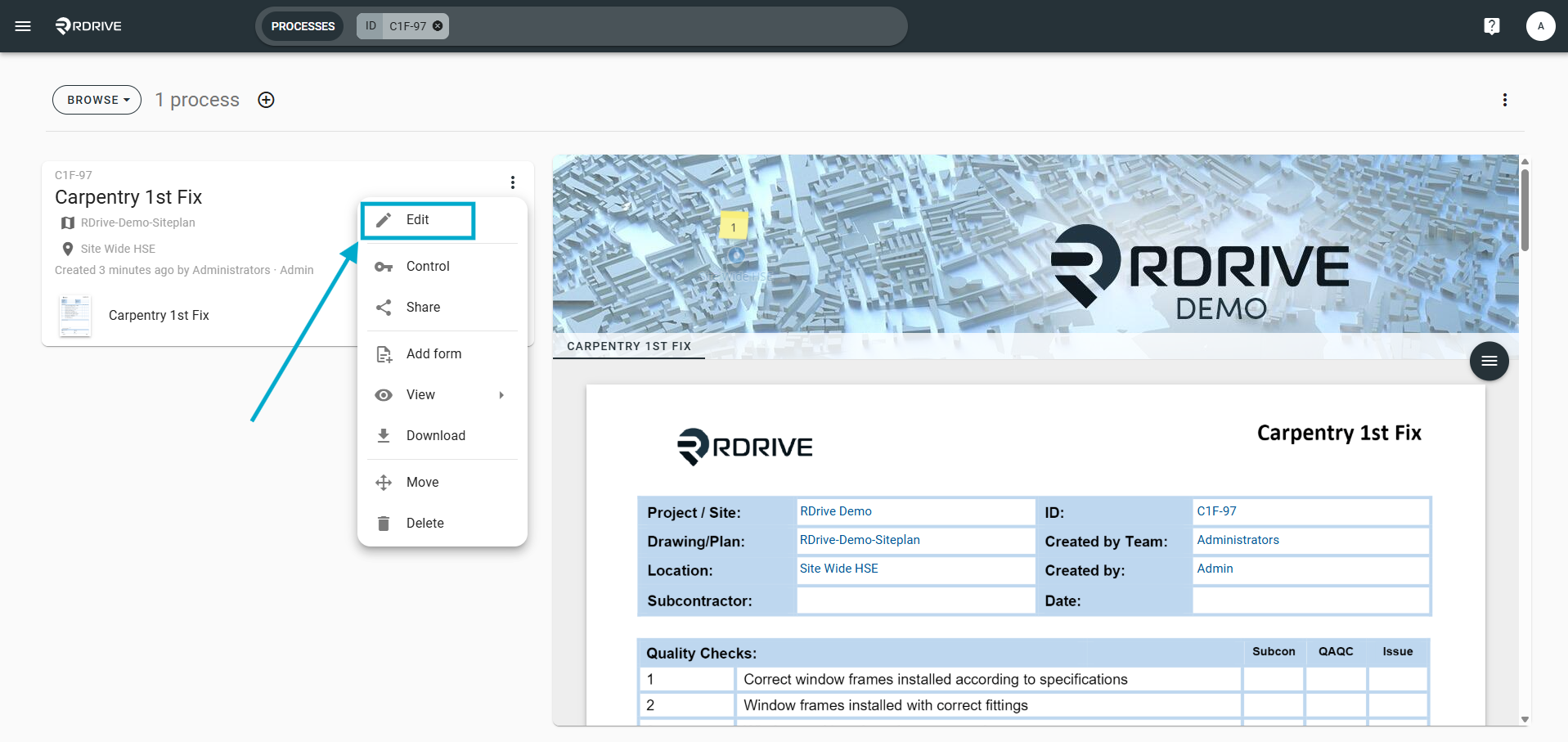Screen dimensions: 1568x742
Task: Switch to CARPENTRY 1ST FIX tab
Action: (629, 346)
